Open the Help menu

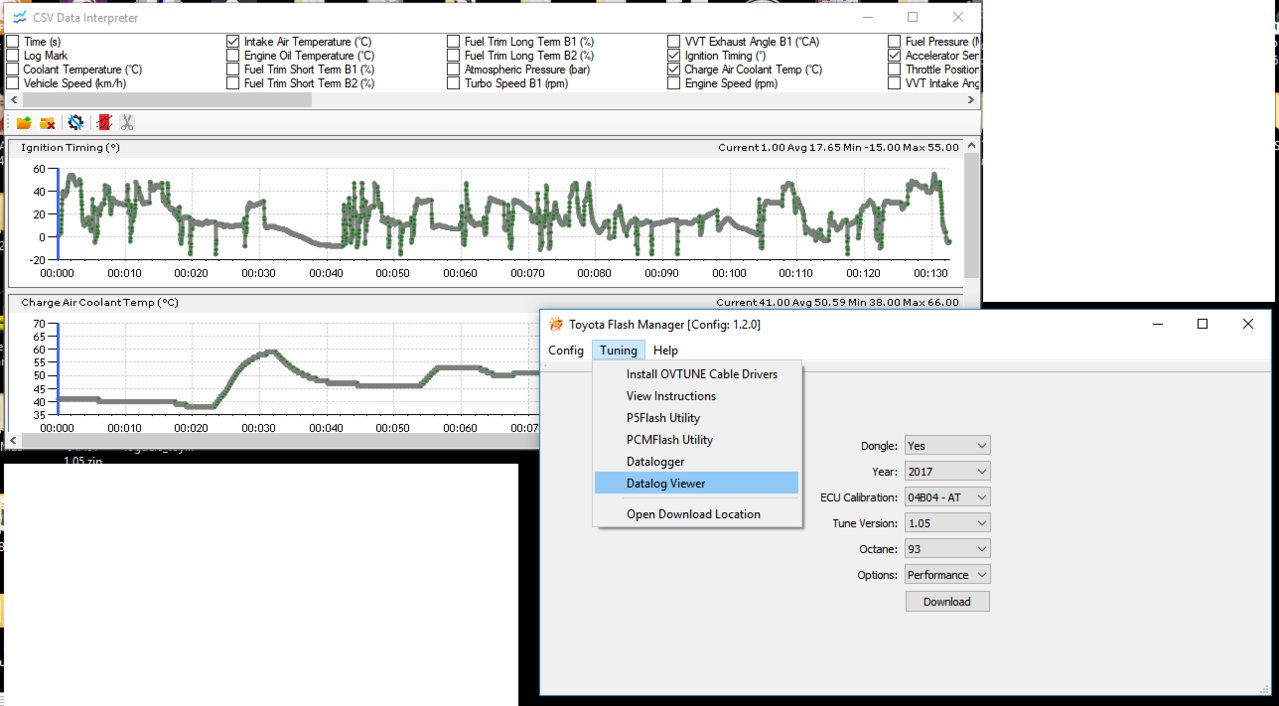(665, 350)
